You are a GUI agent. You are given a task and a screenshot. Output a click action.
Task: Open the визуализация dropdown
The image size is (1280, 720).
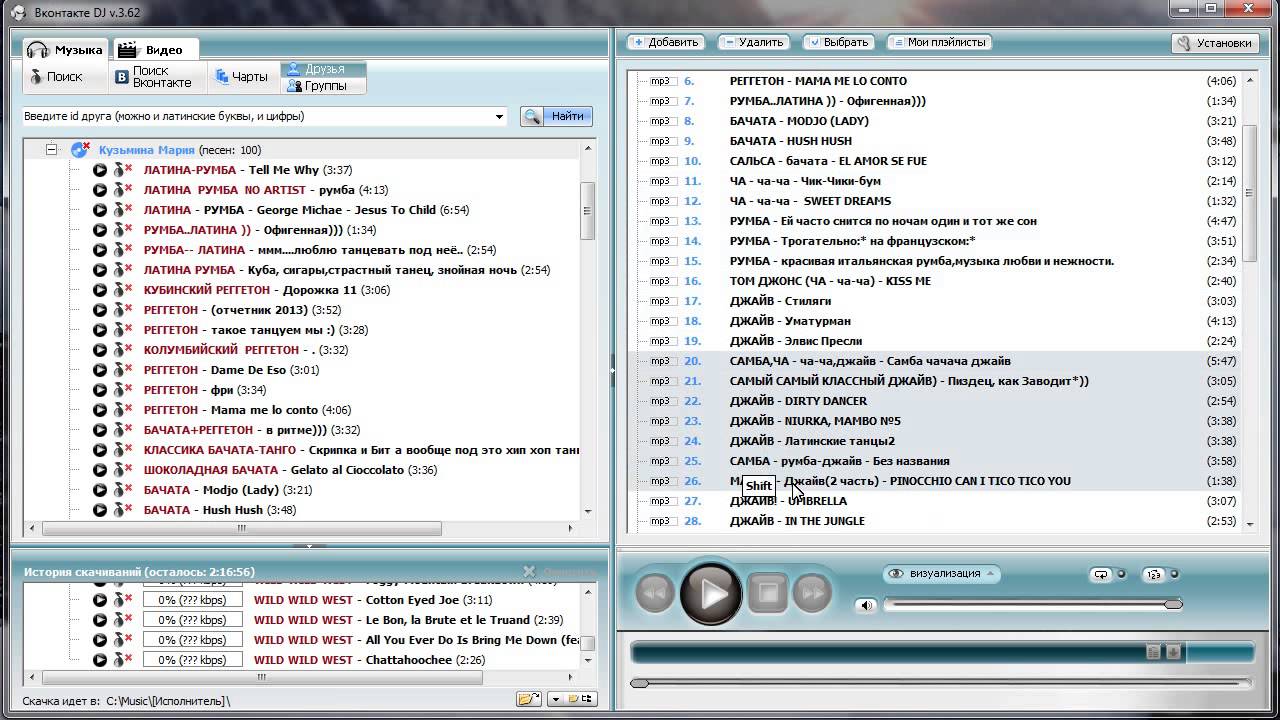(x=942, y=574)
